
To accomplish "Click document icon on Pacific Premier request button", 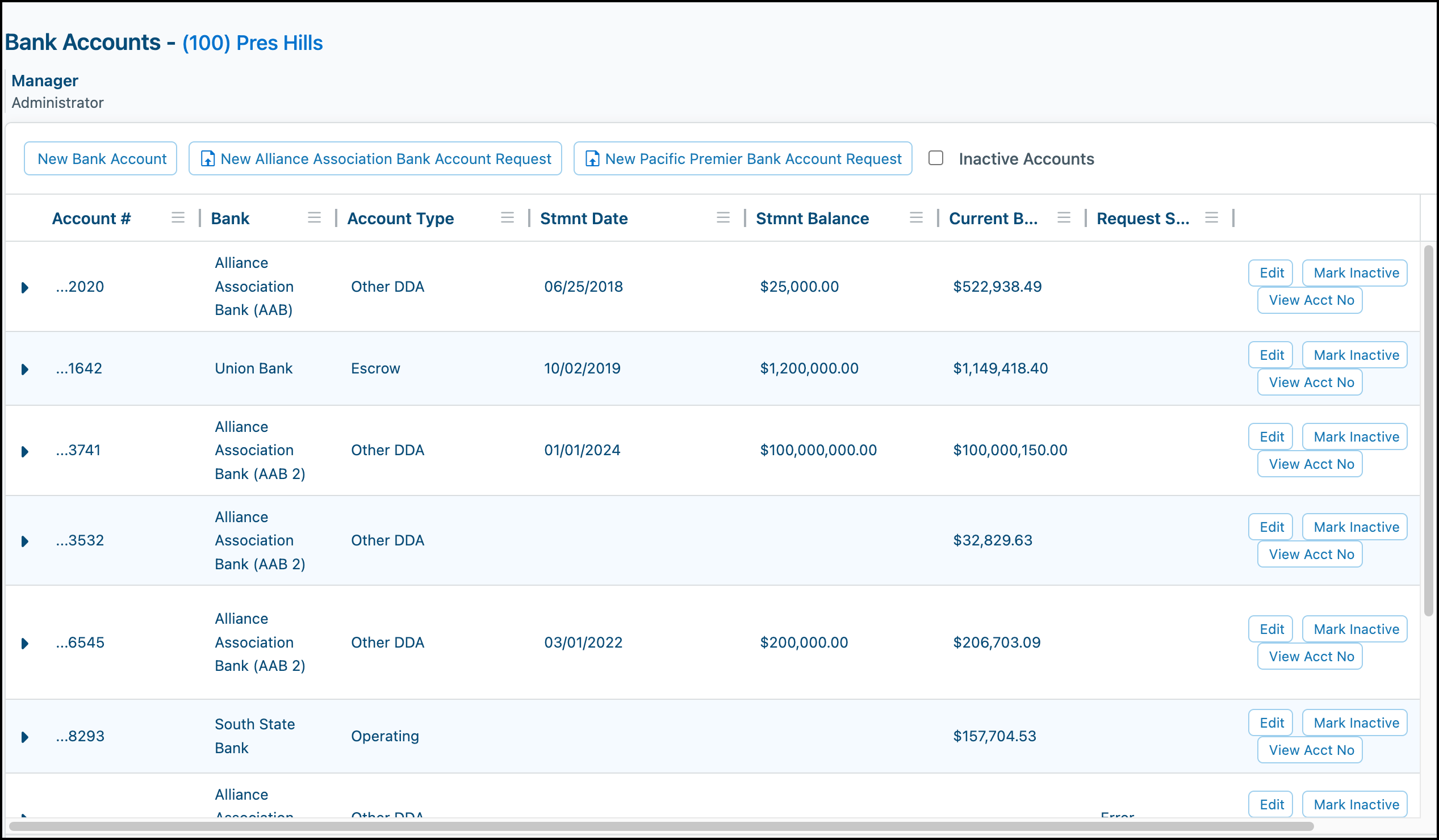I will tap(593, 159).
